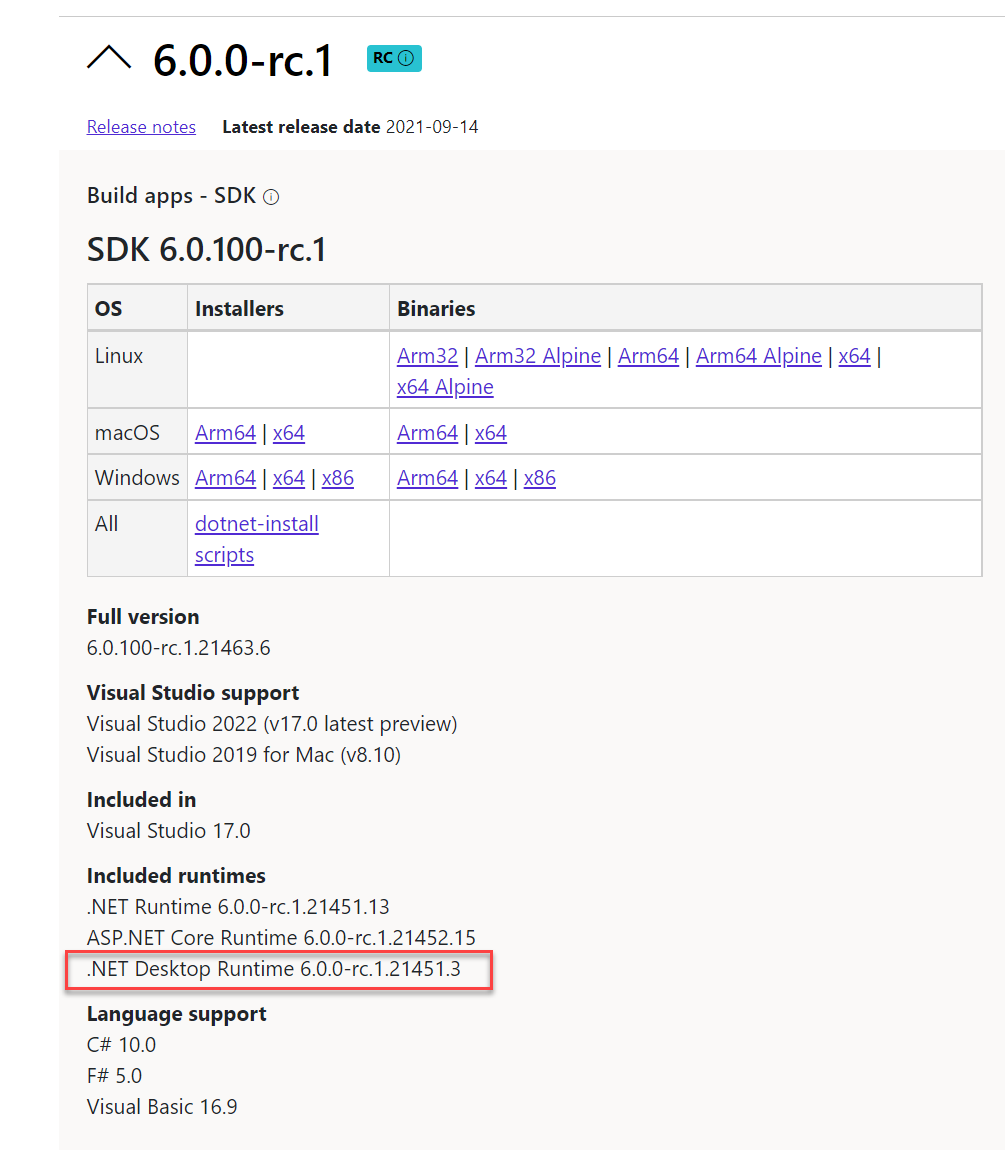Image resolution: width=1005 pixels, height=1150 pixels.
Task: Click .NET Desktop Runtime 6.0.0-rc.1.21451.3 text
Action: coord(274,969)
